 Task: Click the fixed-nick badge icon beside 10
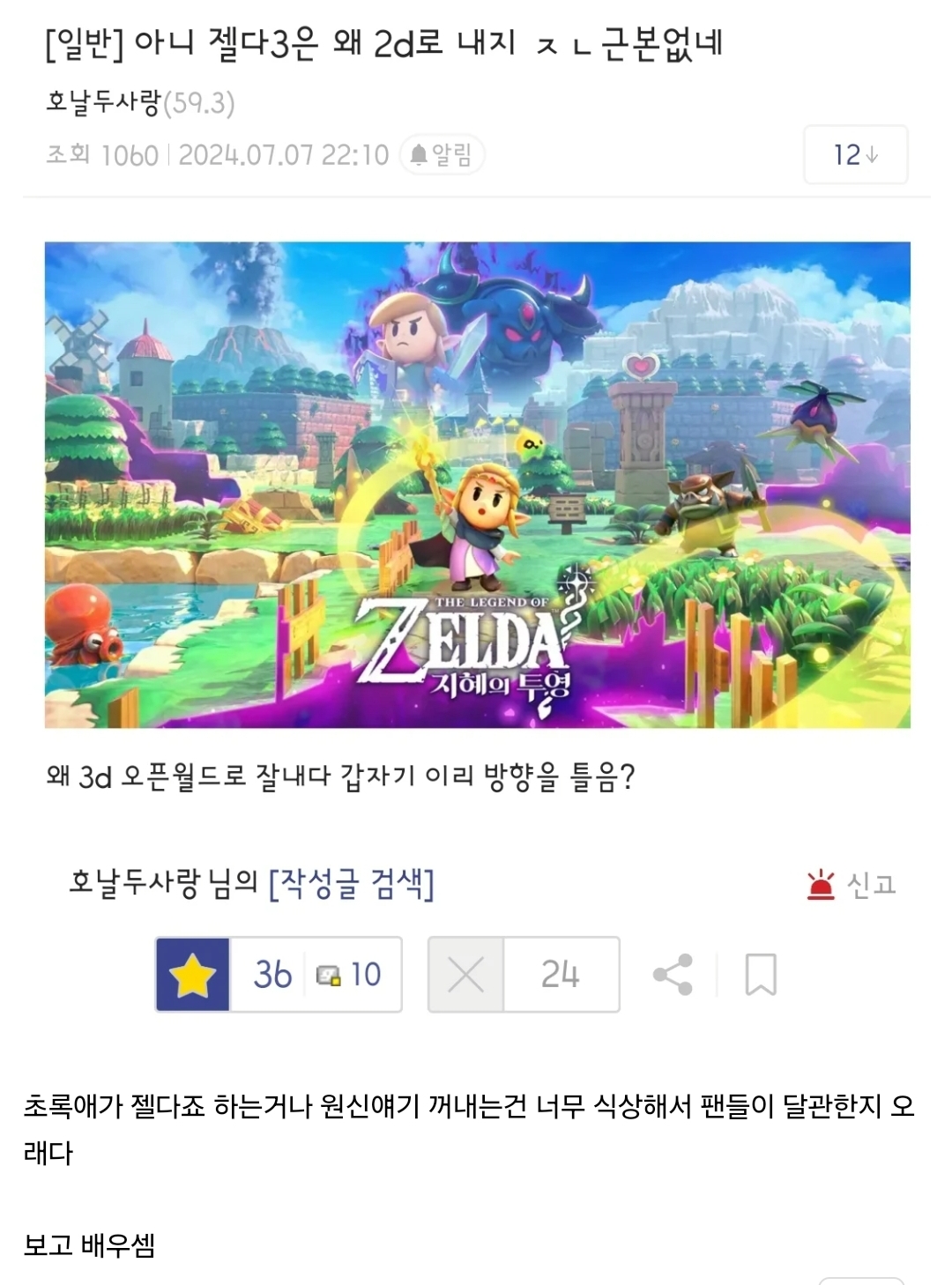(x=328, y=976)
